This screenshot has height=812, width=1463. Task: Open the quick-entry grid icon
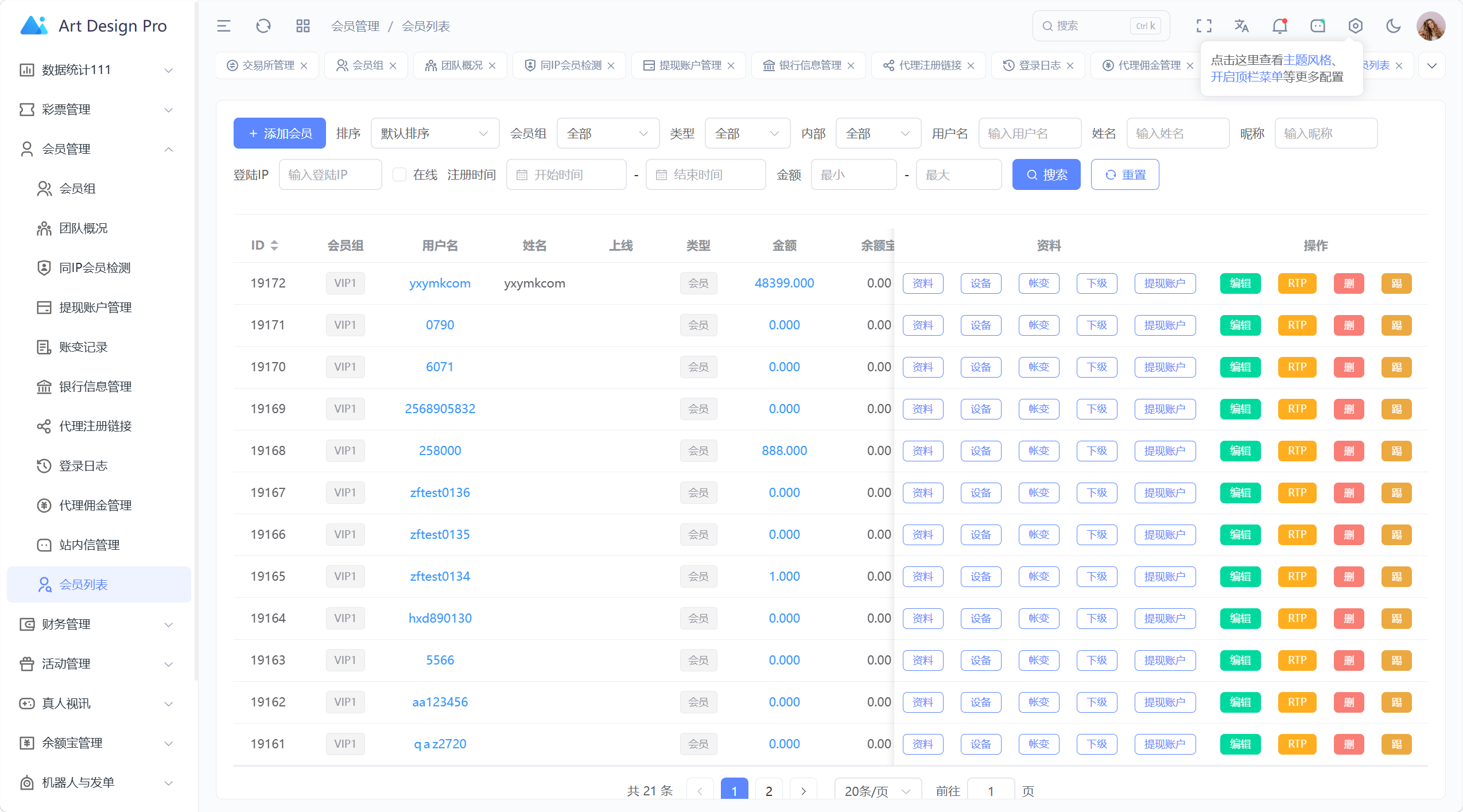point(302,26)
